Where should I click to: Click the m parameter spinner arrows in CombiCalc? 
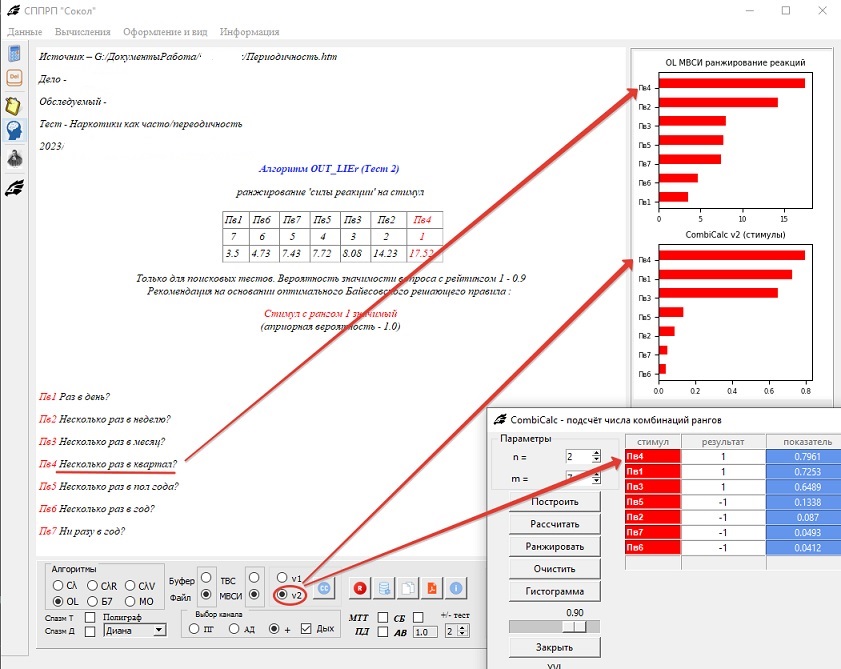coord(596,478)
